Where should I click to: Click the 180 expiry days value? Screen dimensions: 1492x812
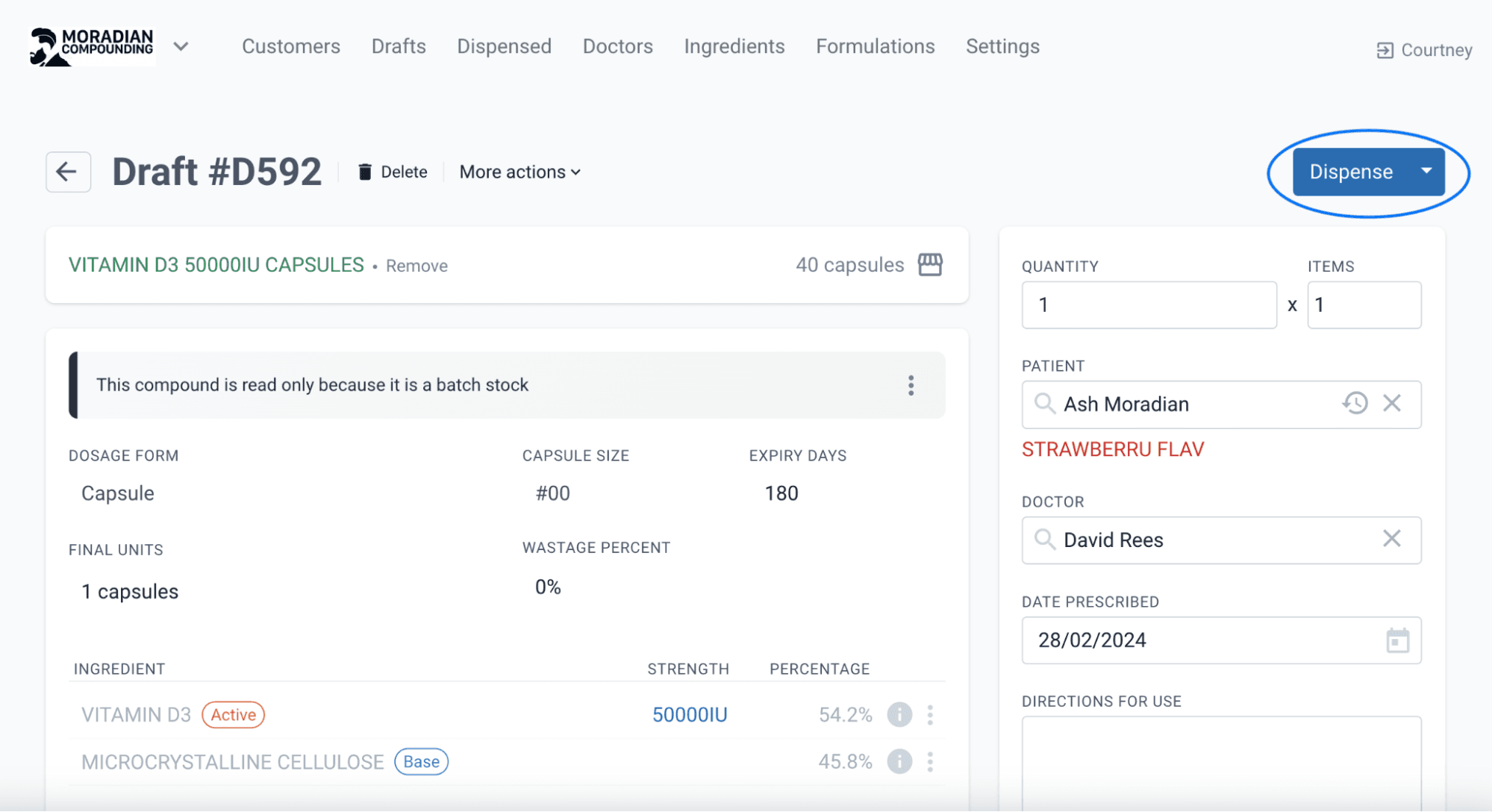(781, 493)
